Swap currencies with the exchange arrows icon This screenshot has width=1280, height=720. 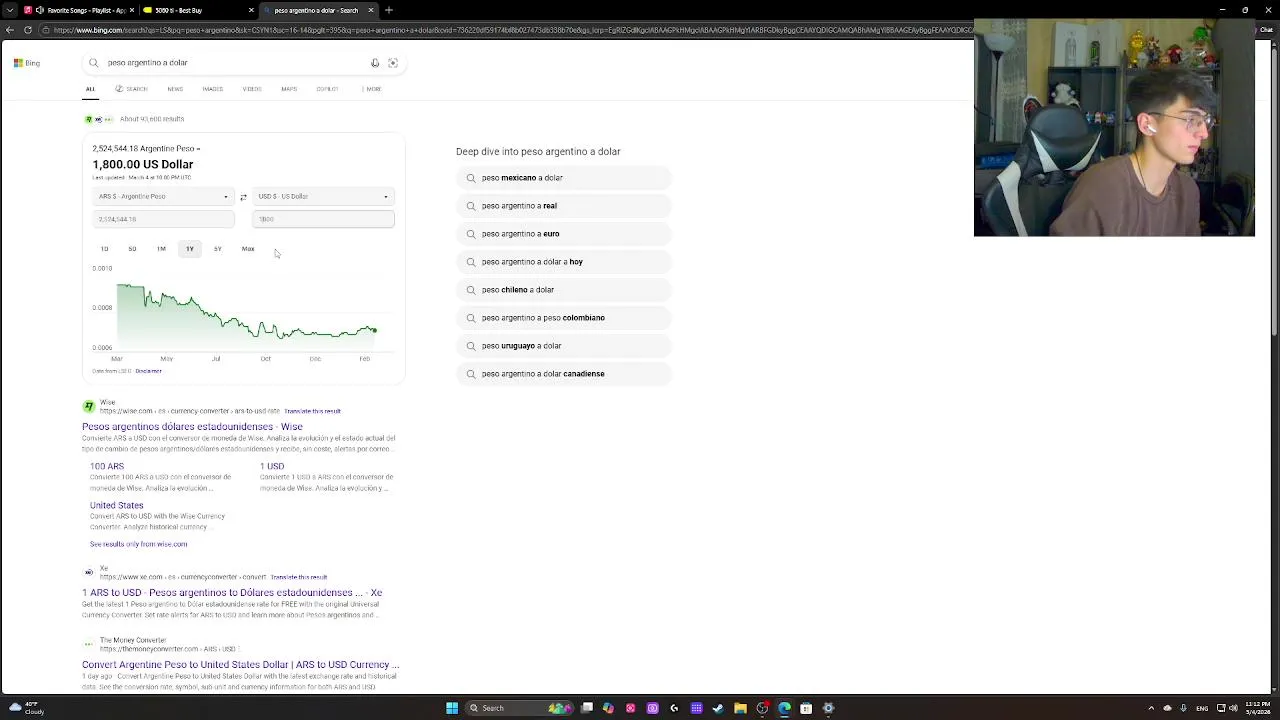[243, 197]
